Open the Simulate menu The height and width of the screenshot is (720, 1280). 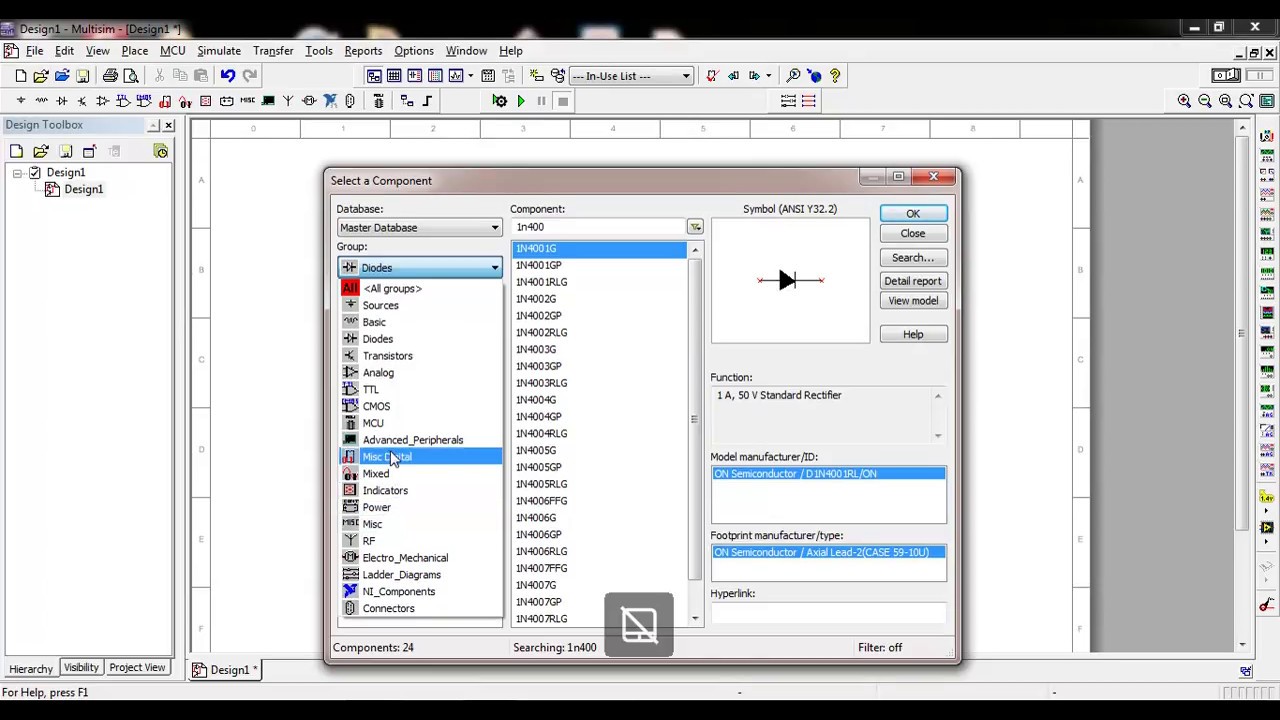point(218,51)
